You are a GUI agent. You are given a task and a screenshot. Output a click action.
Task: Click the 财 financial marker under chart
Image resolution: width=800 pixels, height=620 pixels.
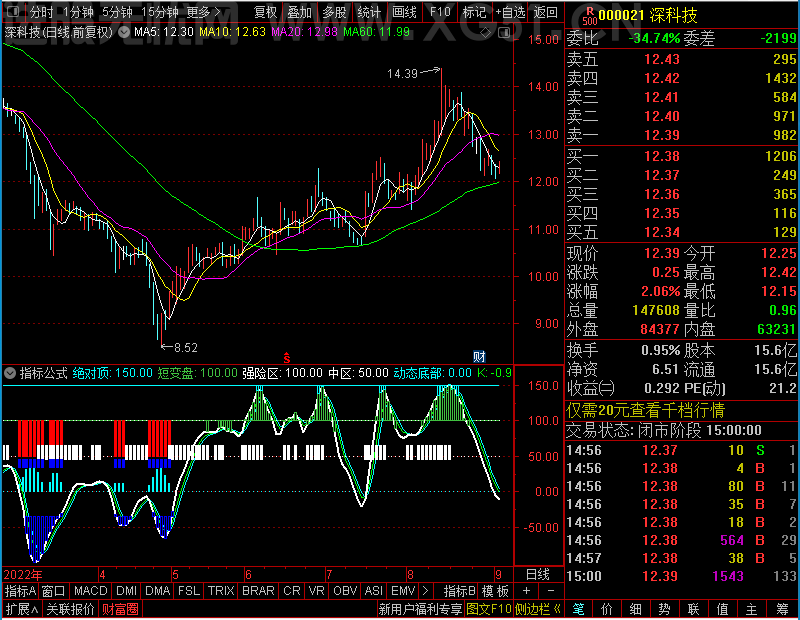[x=479, y=356]
